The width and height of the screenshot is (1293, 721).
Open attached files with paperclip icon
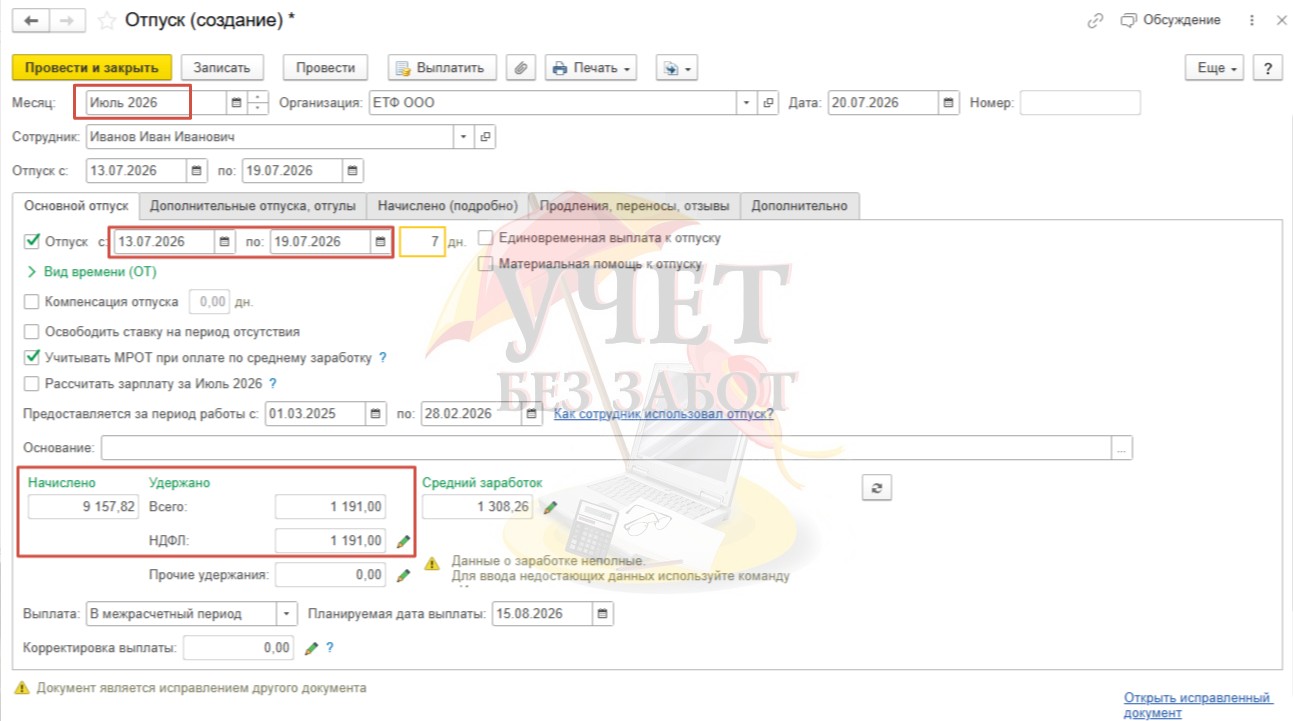coord(521,68)
